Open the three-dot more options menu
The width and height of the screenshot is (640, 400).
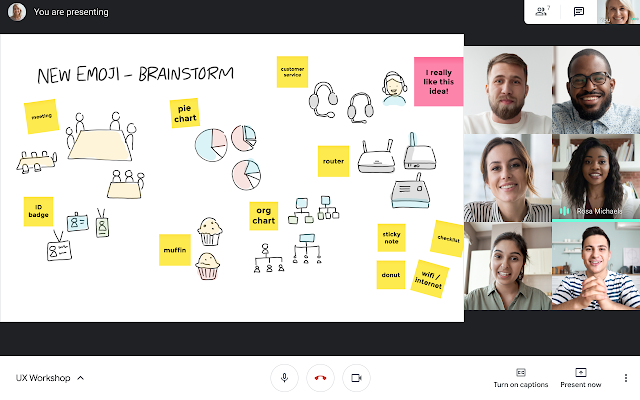tap(626, 377)
